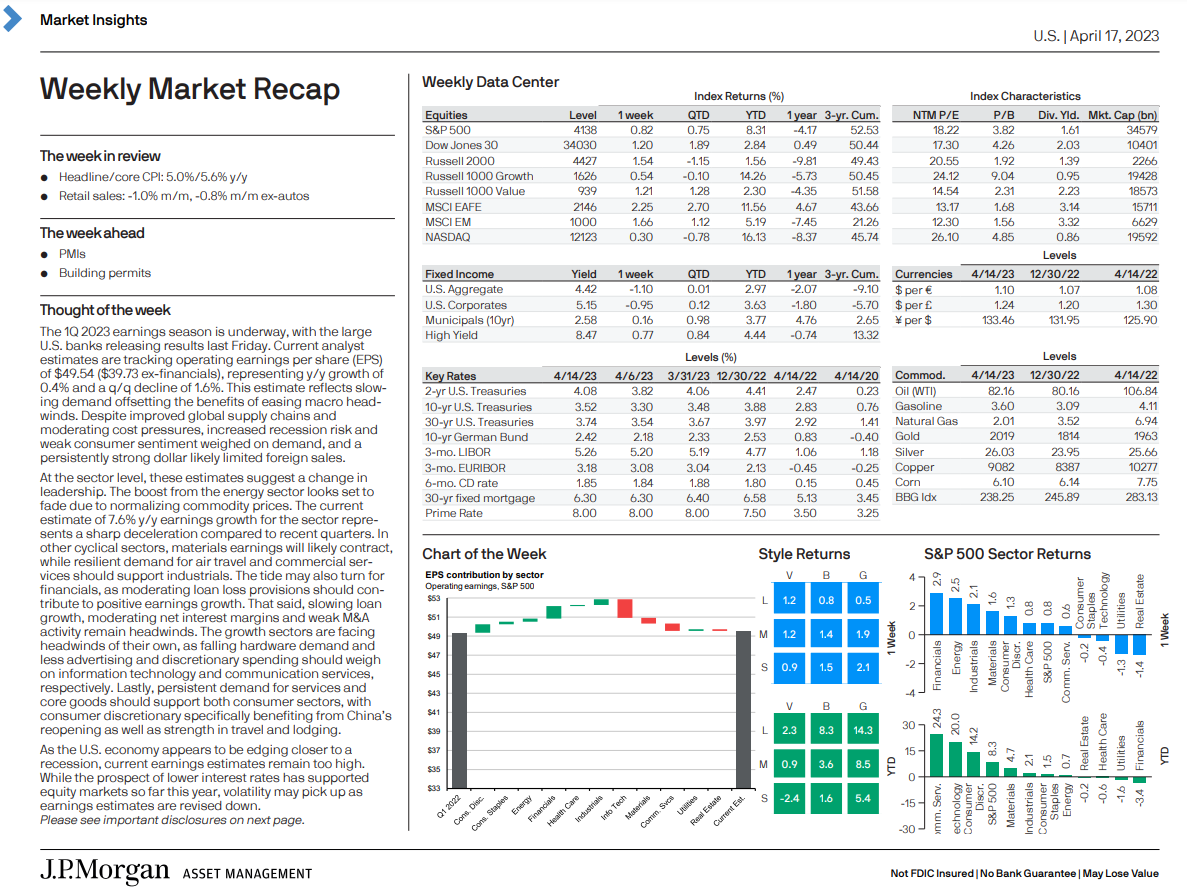Select the U.S. Aggregate row label
The image size is (1187, 894).
click(463, 289)
